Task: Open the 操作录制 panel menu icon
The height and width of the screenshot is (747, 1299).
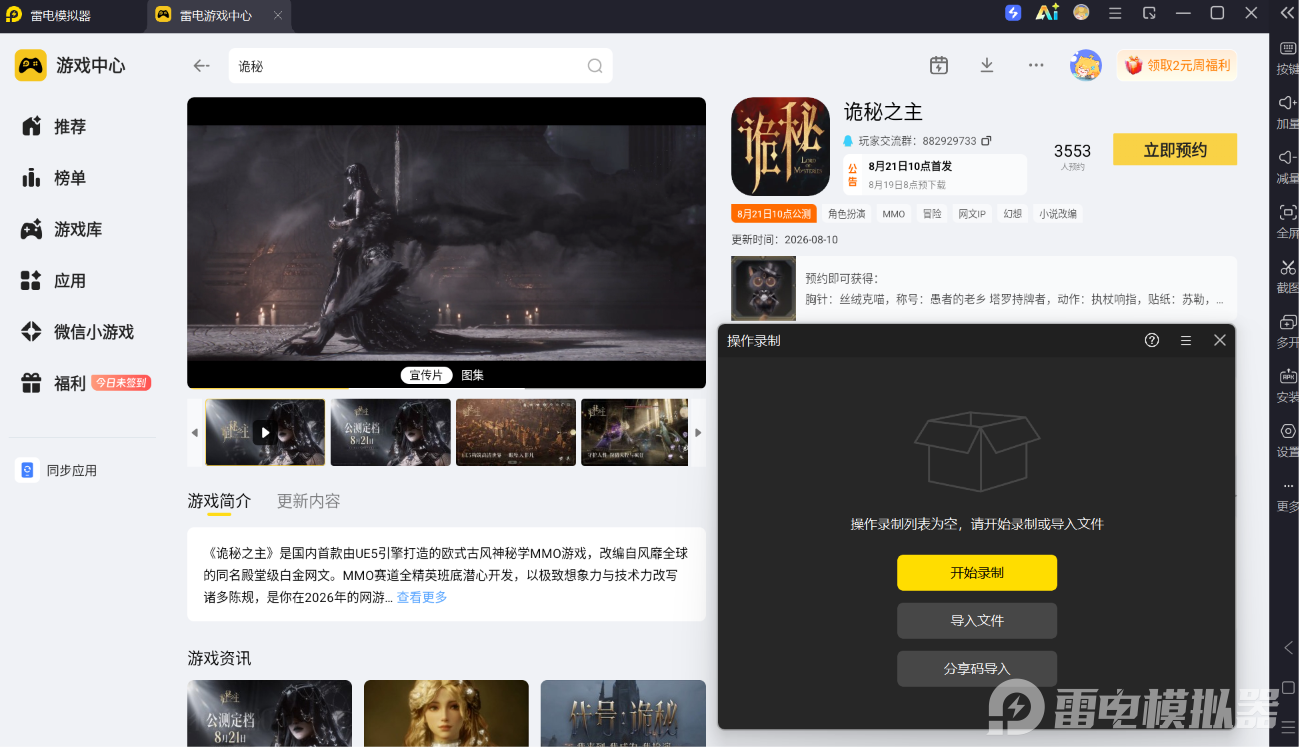Action: pyautogui.click(x=1186, y=340)
